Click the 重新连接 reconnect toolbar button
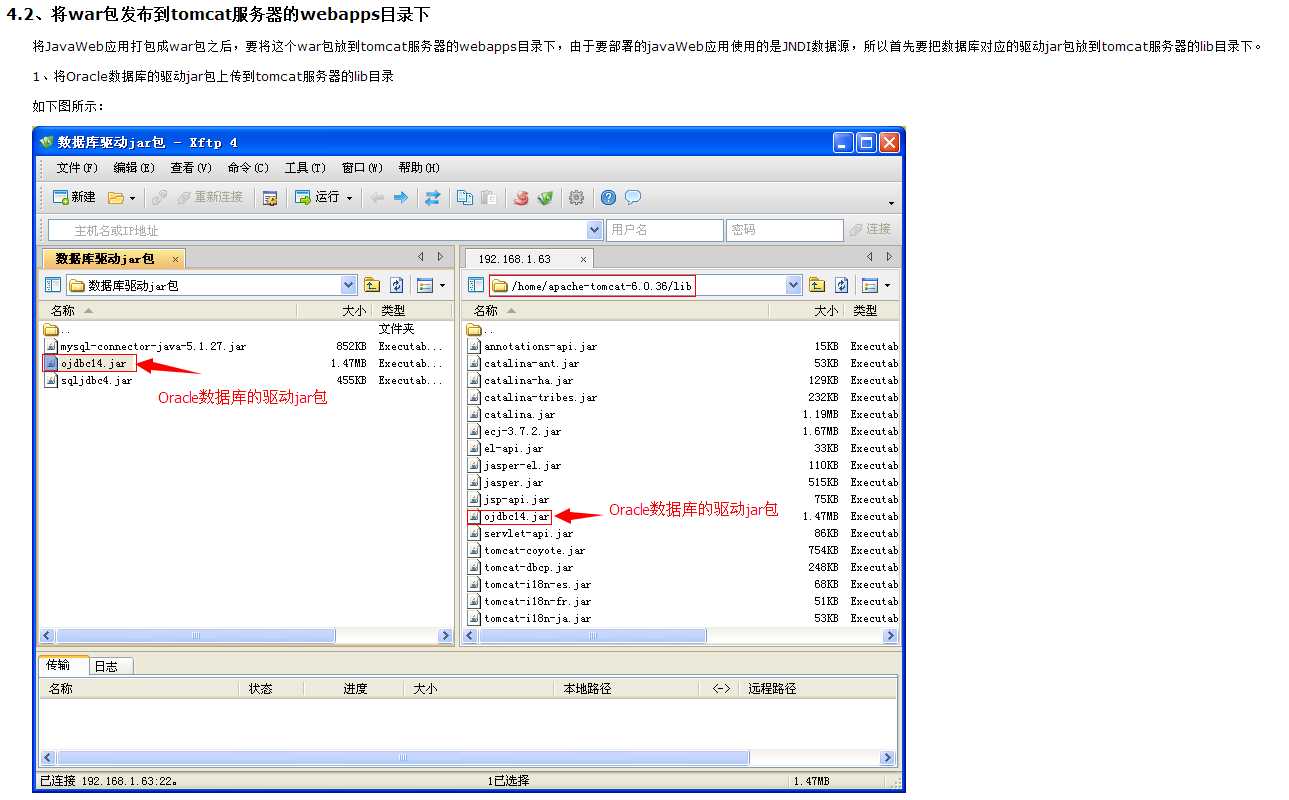This screenshot has height=800, width=1289. pos(210,197)
